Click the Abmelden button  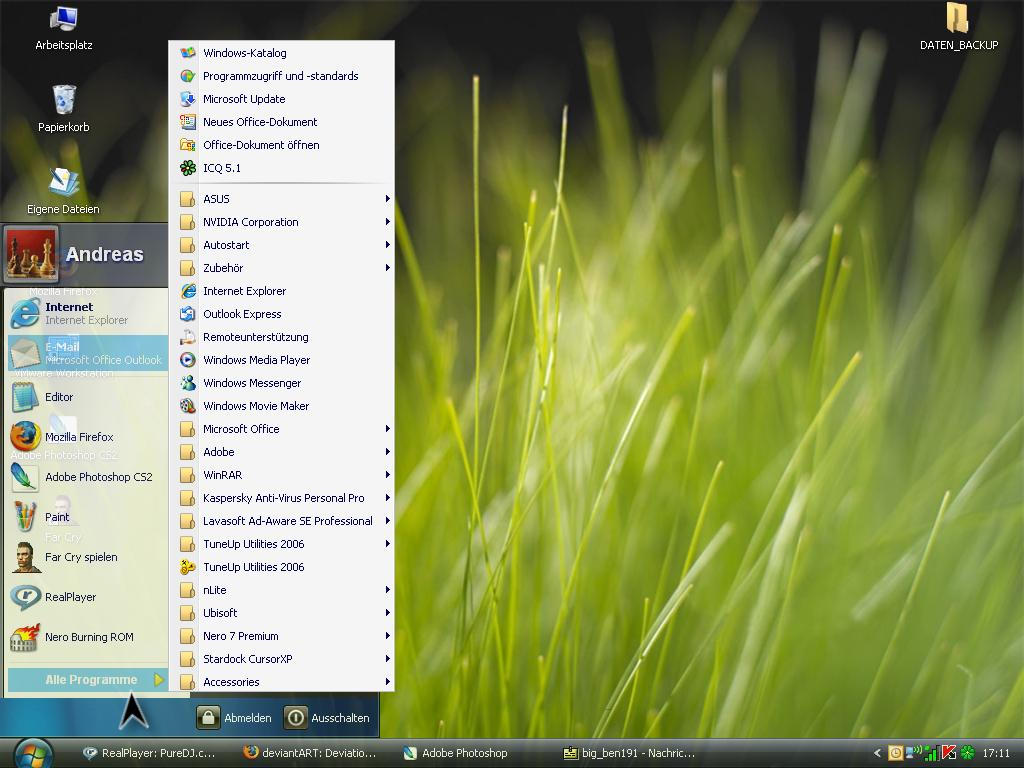tap(234, 718)
